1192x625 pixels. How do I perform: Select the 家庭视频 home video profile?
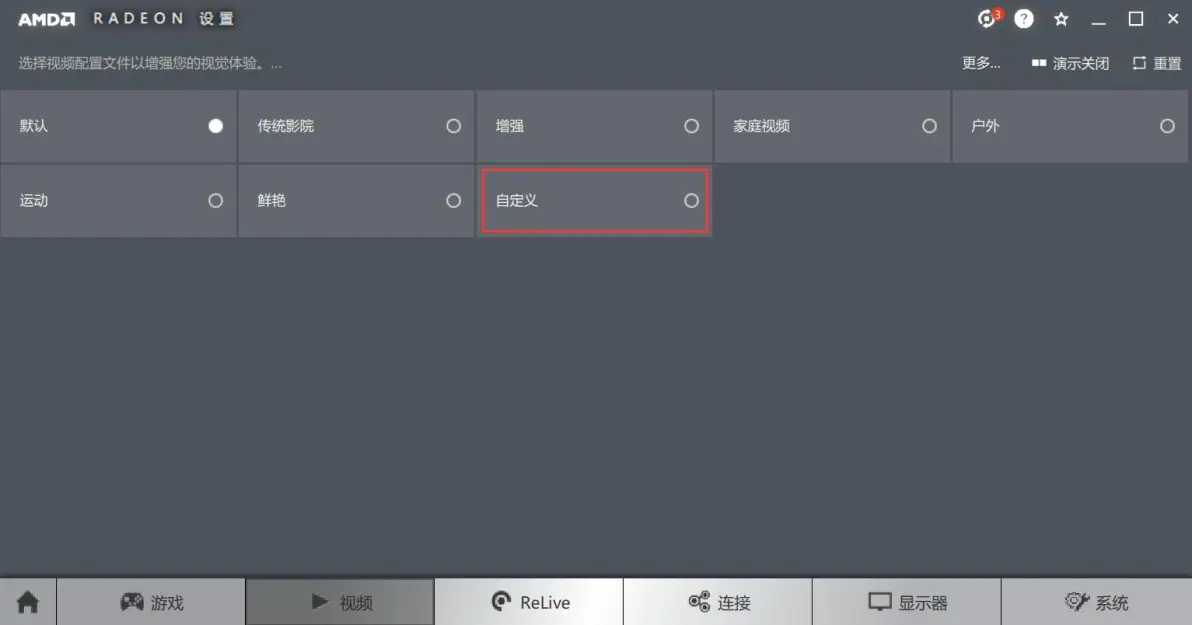832,126
